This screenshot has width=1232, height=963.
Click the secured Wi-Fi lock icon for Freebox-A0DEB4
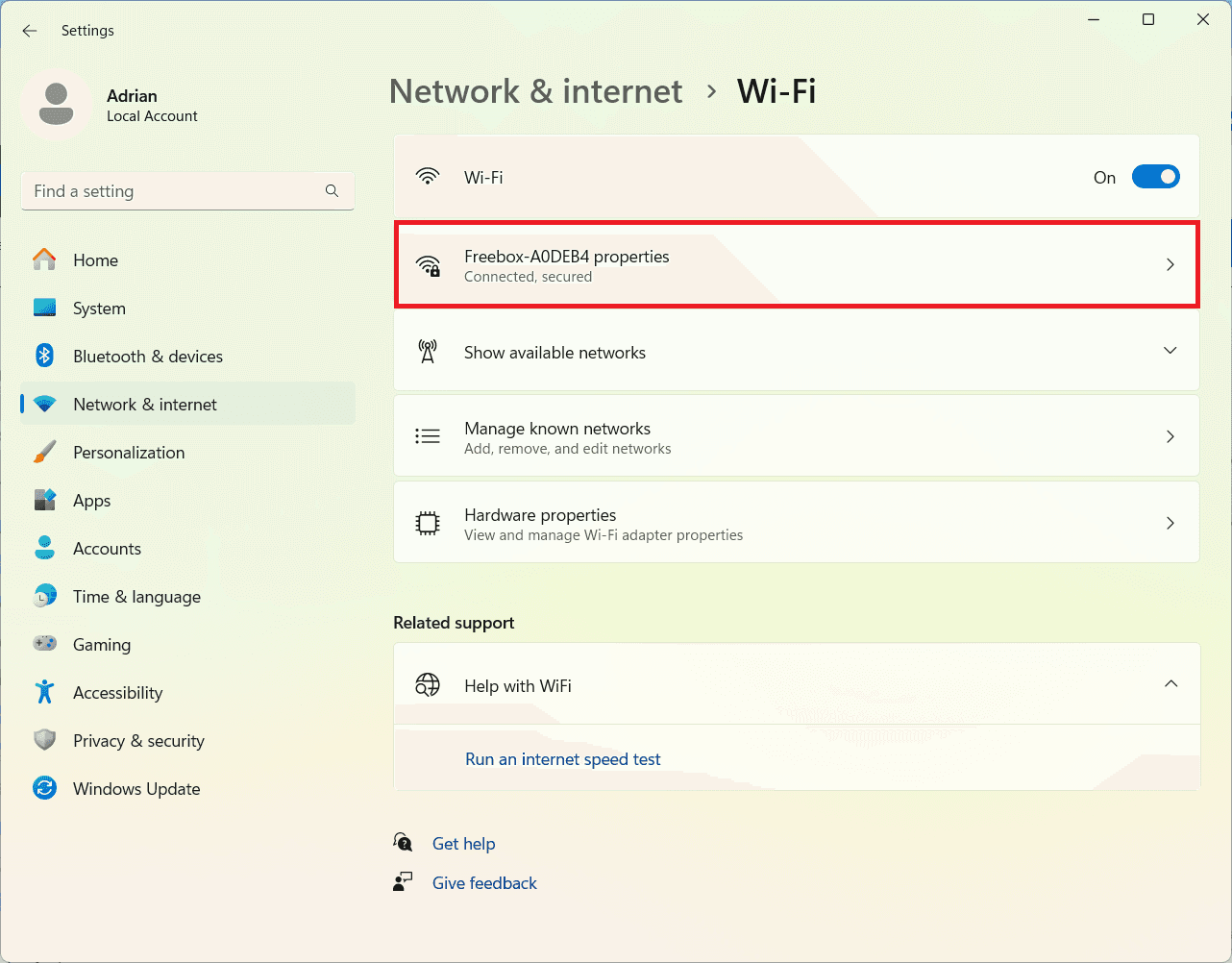428,265
